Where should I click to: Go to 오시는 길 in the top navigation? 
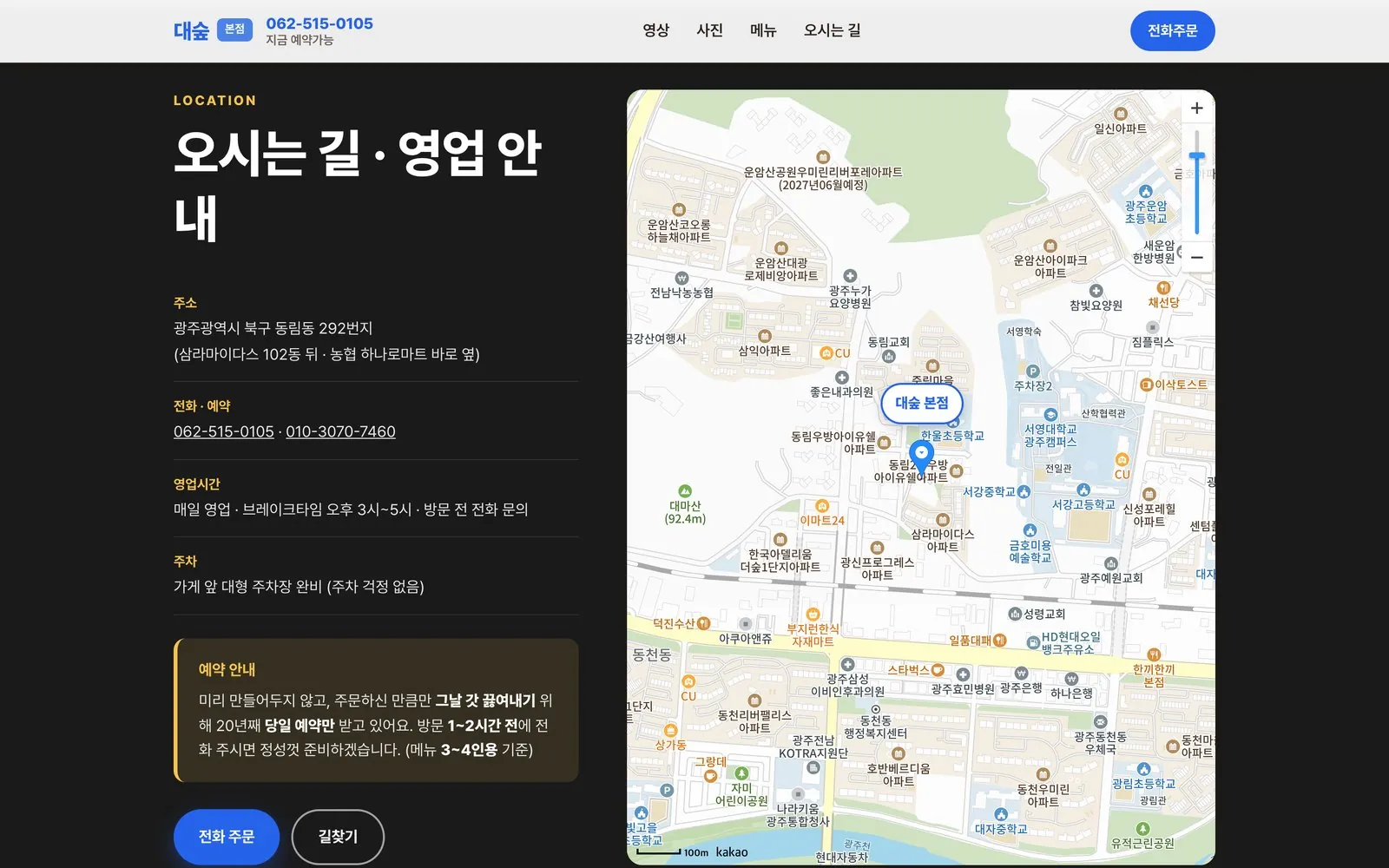coord(832,30)
